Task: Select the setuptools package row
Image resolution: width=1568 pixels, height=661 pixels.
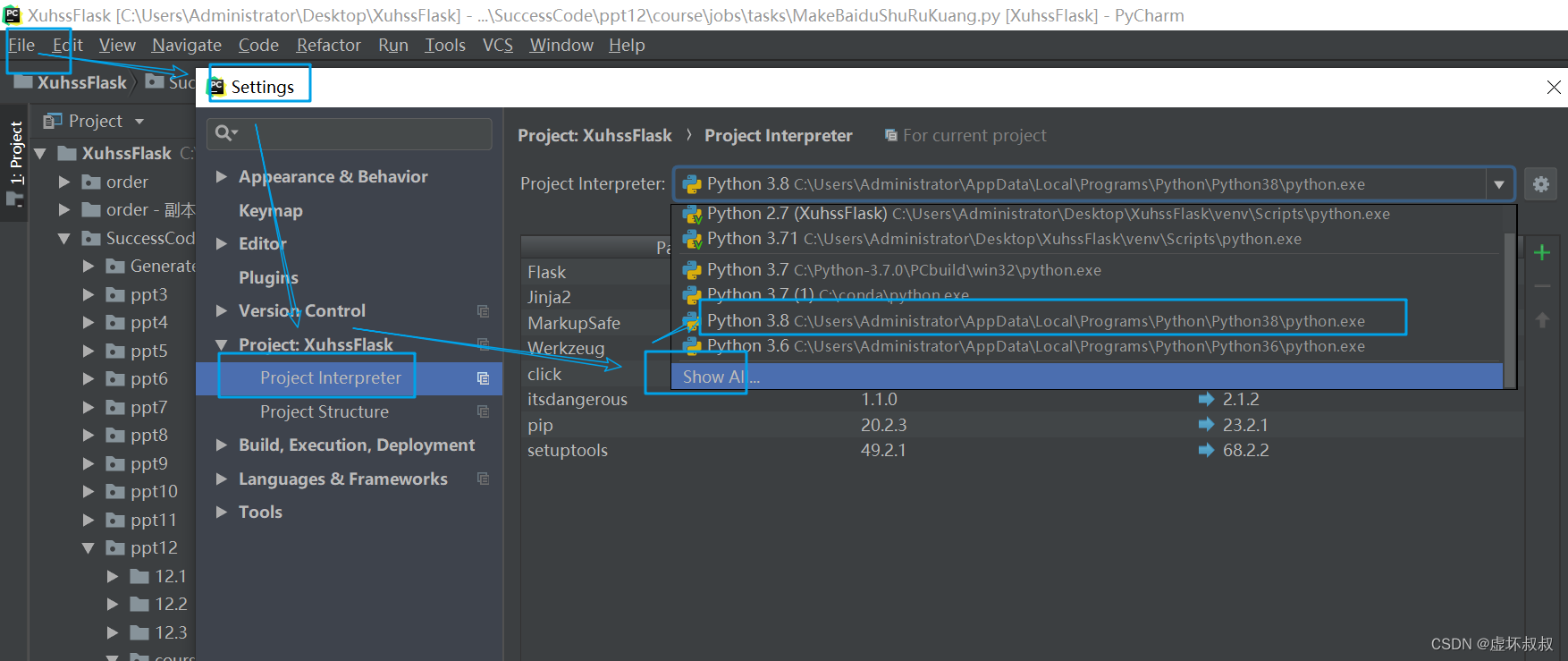Action: [1023, 450]
